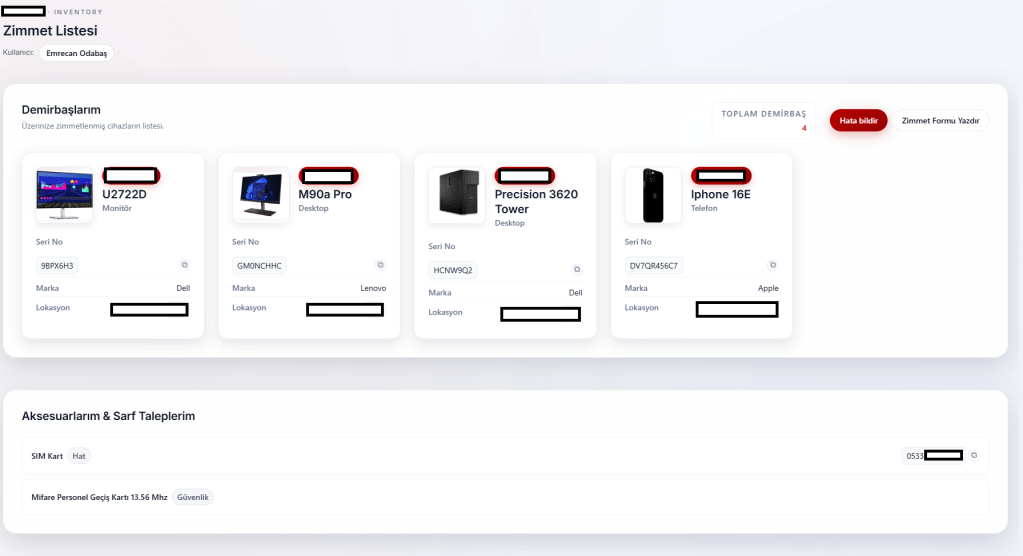Open the U2722D monitor thumbnail image
Screen dimensions: 1023x556
[x=64, y=194]
